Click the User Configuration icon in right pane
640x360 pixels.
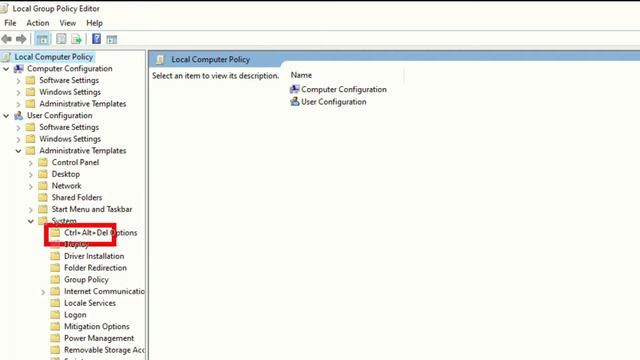point(295,102)
